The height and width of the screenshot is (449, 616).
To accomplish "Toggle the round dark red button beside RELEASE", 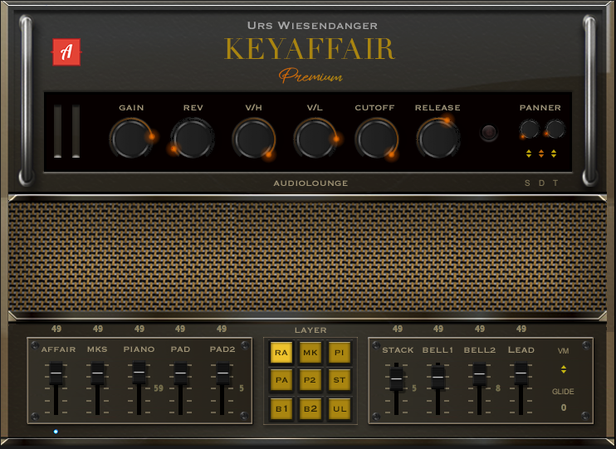I will tap(489, 132).
